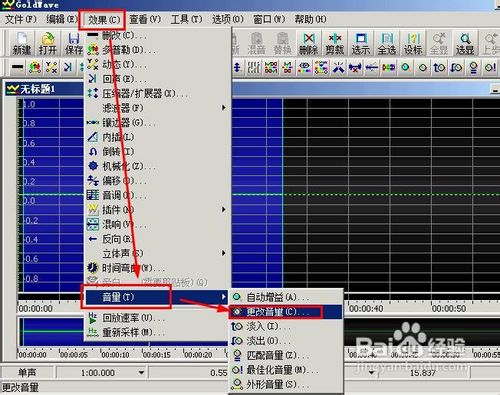Open the 帮助(H) menu
The height and width of the screenshot is (395, 500).
(310, 19)
